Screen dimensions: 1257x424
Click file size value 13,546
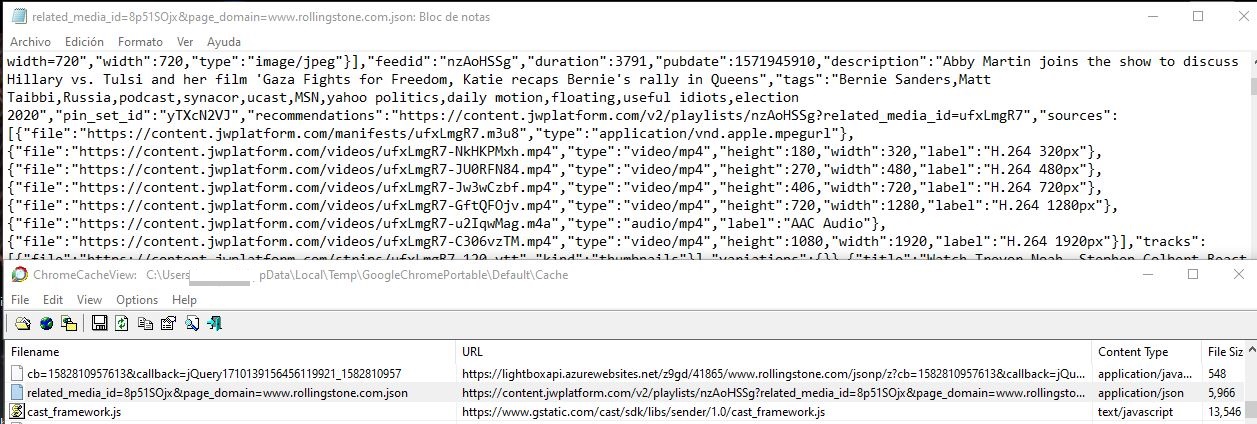click(x=1225, y=412)
